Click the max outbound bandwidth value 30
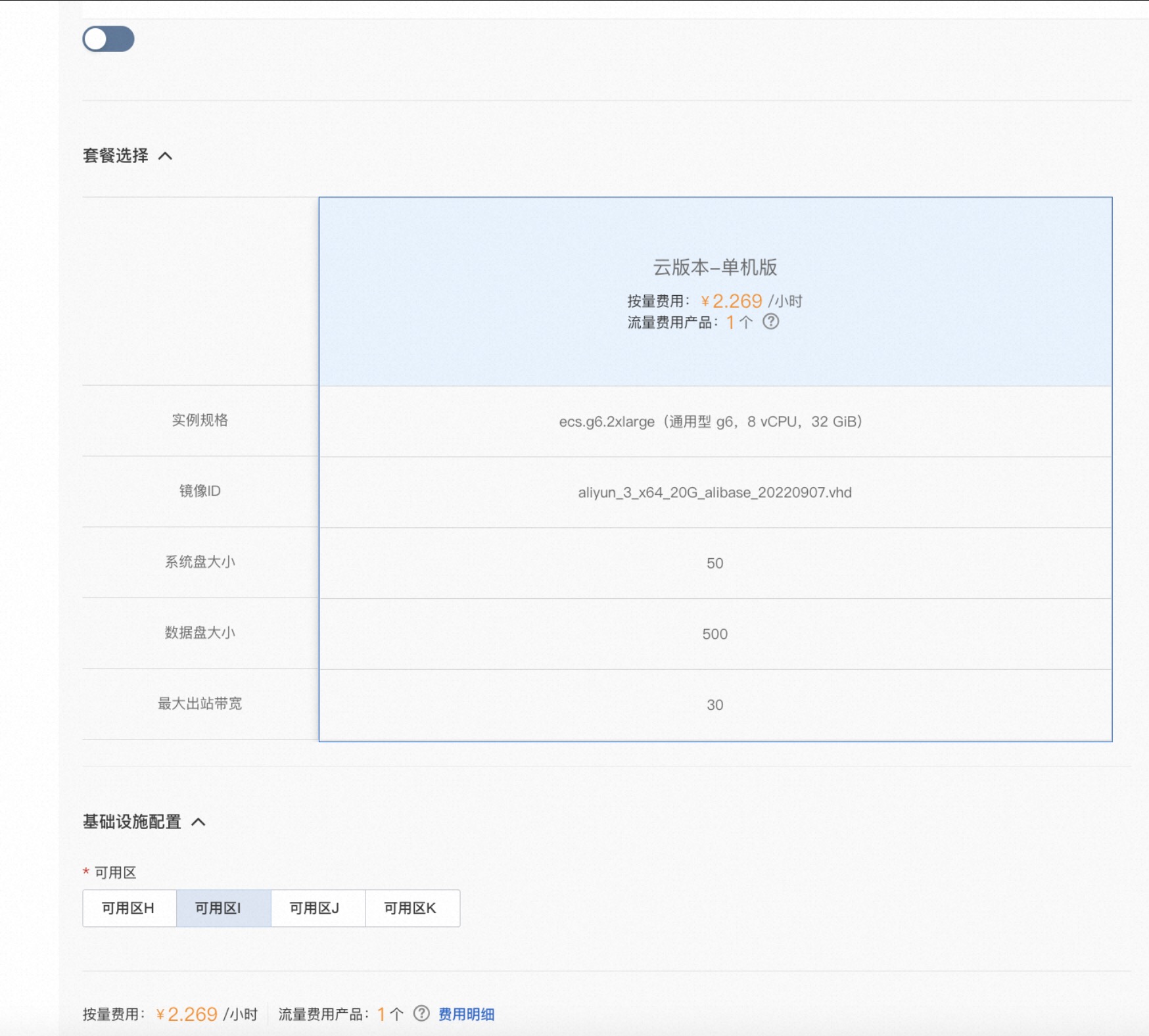 [x=715, y=705]
